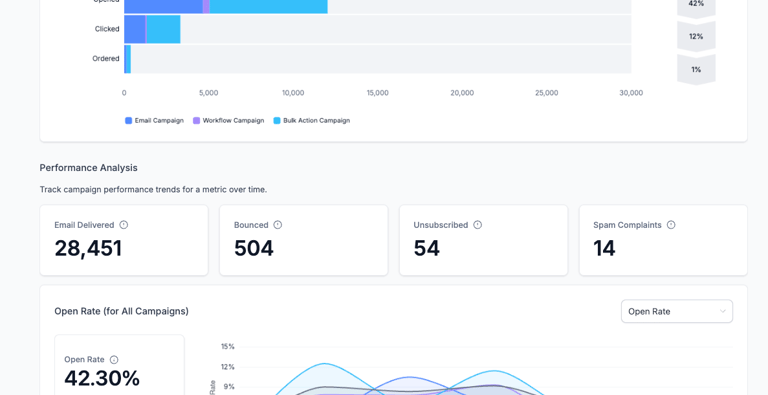Click info icon next to Email Delivered
The image size is (768, 395).
coord(124,225)
